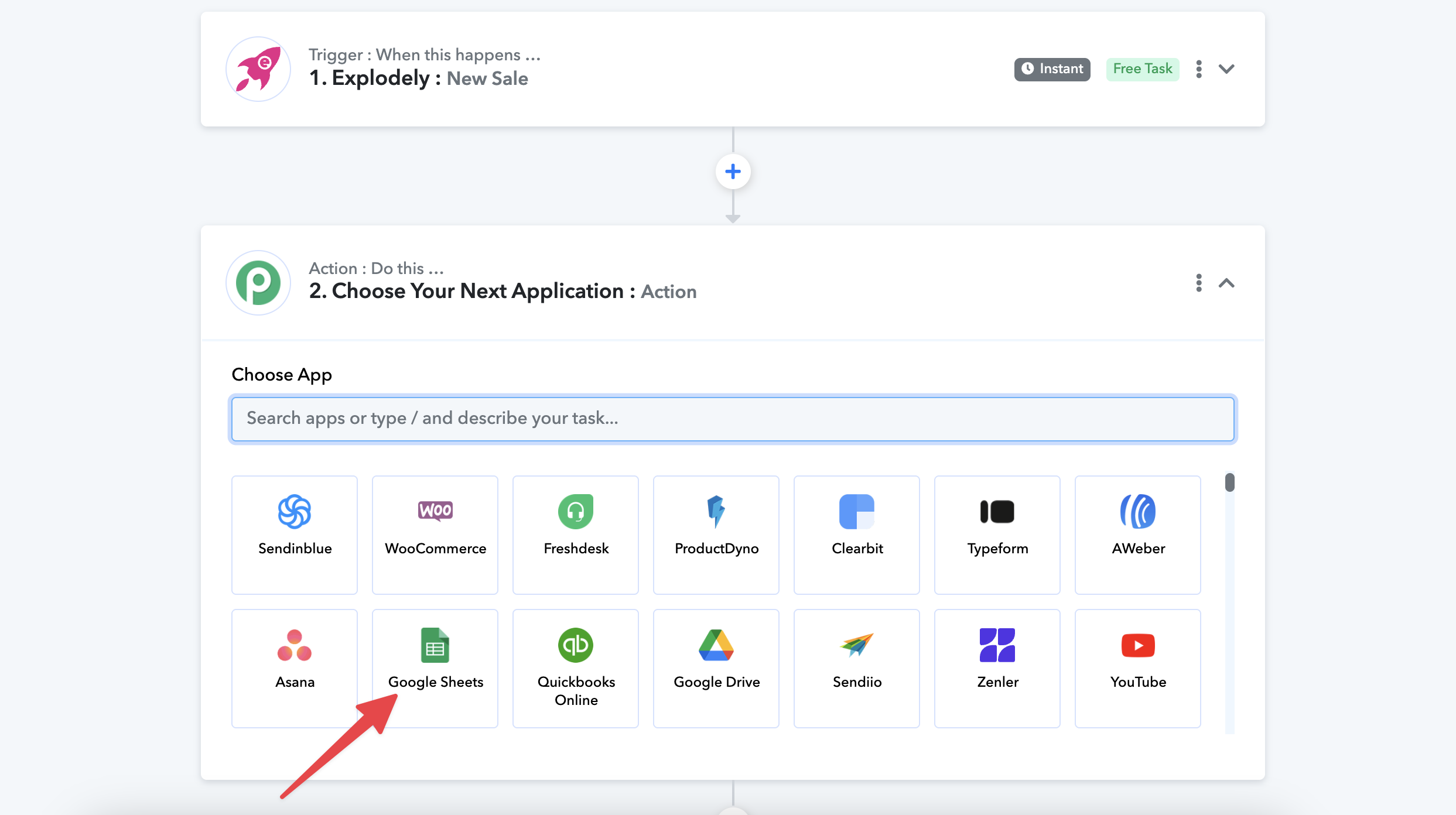This screenshot has height=815, width=1456.
Task: Expand the Explodely trigger step
Action: coord(1226,69)
